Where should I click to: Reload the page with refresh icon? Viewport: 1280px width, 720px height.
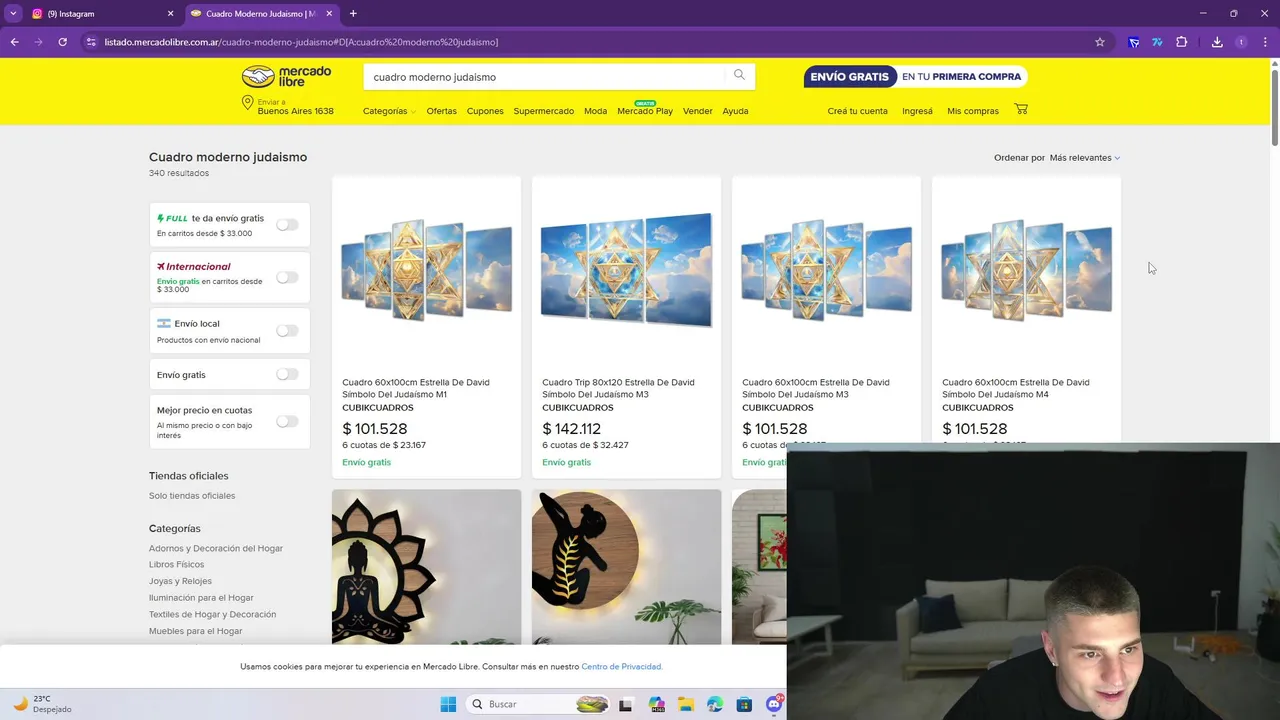[62, 42]
